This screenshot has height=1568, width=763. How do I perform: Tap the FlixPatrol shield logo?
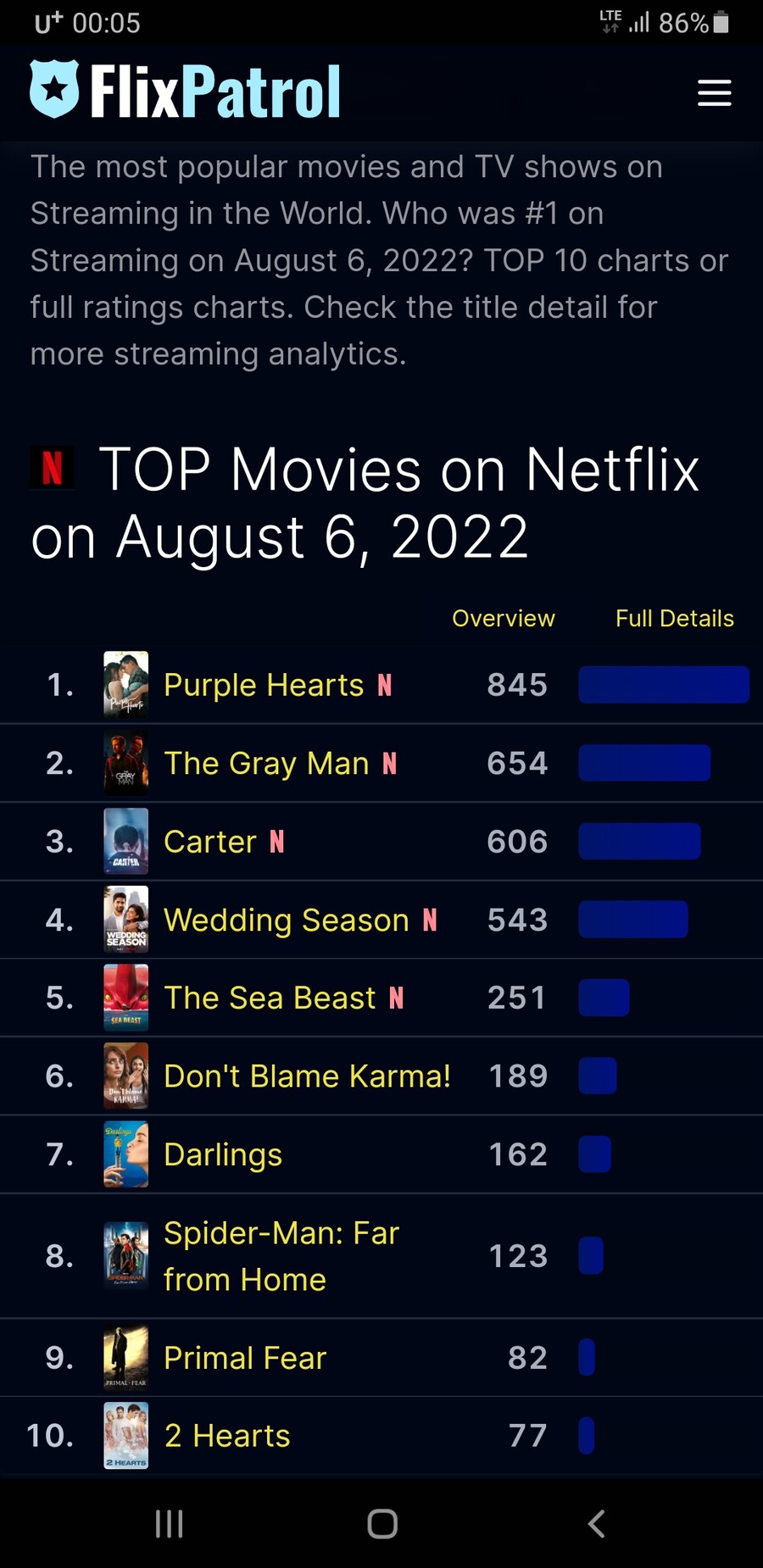coord(54,89)
